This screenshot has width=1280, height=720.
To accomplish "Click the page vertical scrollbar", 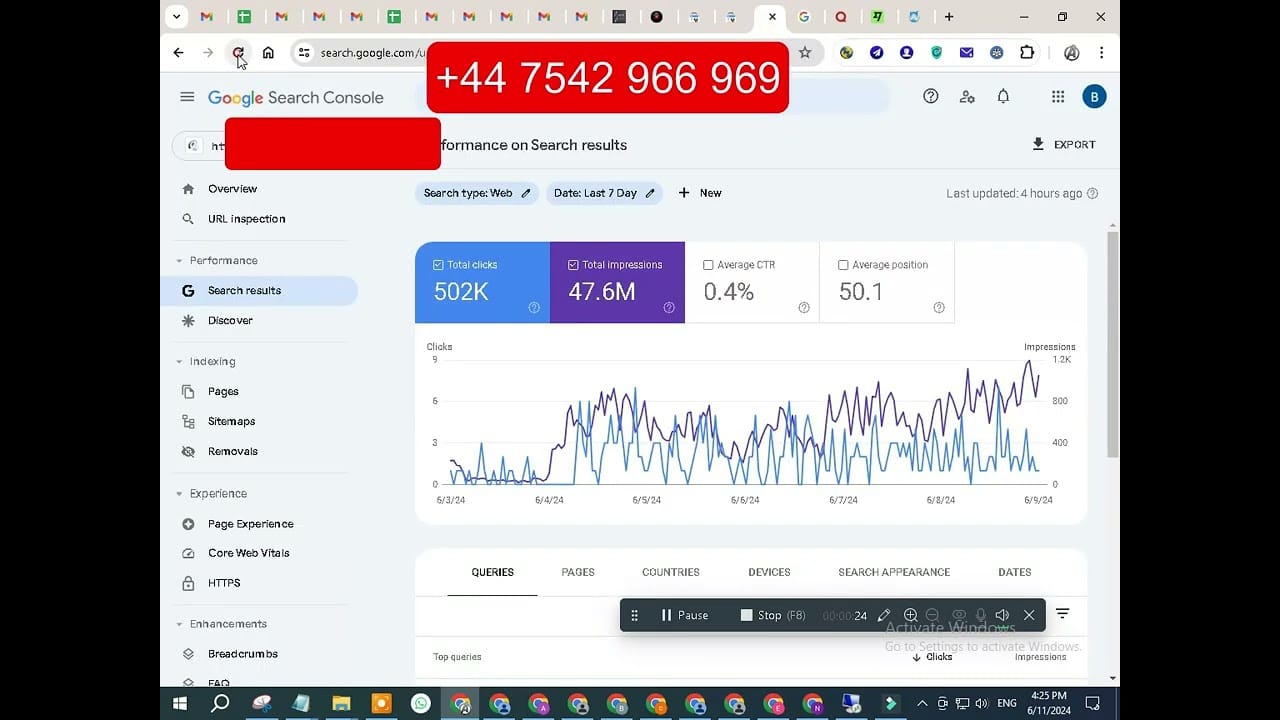I will [1113, 340].
